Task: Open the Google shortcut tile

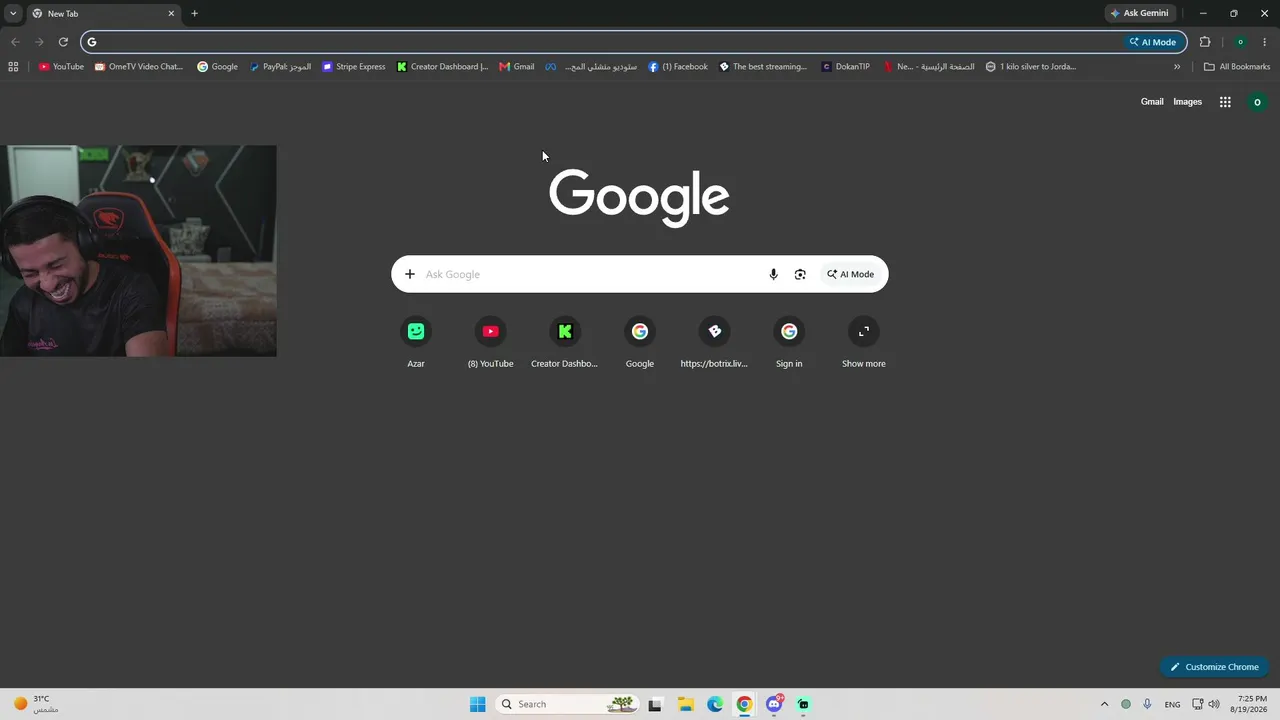Action: coord(640,343)
